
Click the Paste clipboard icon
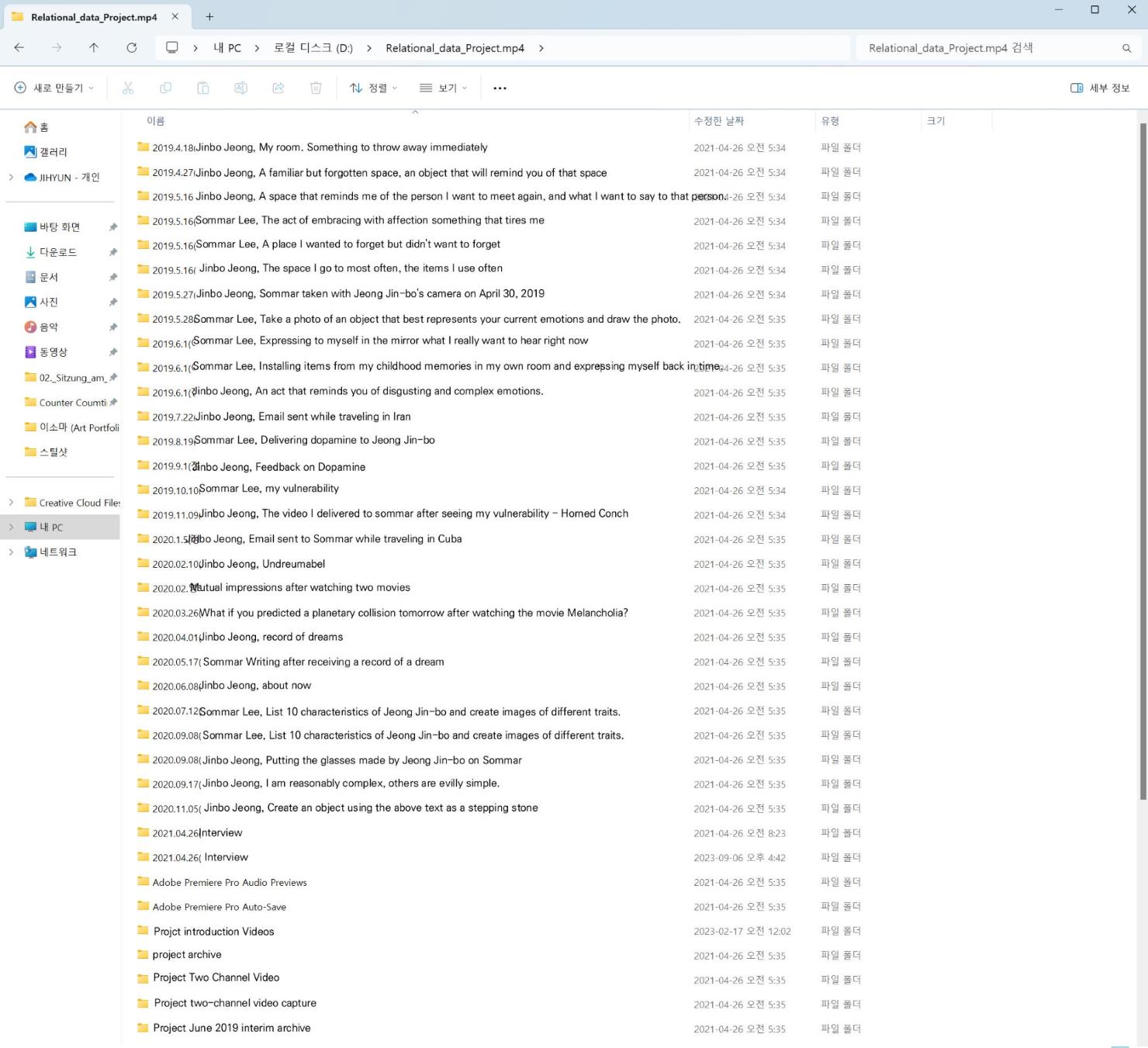(203, 88)
